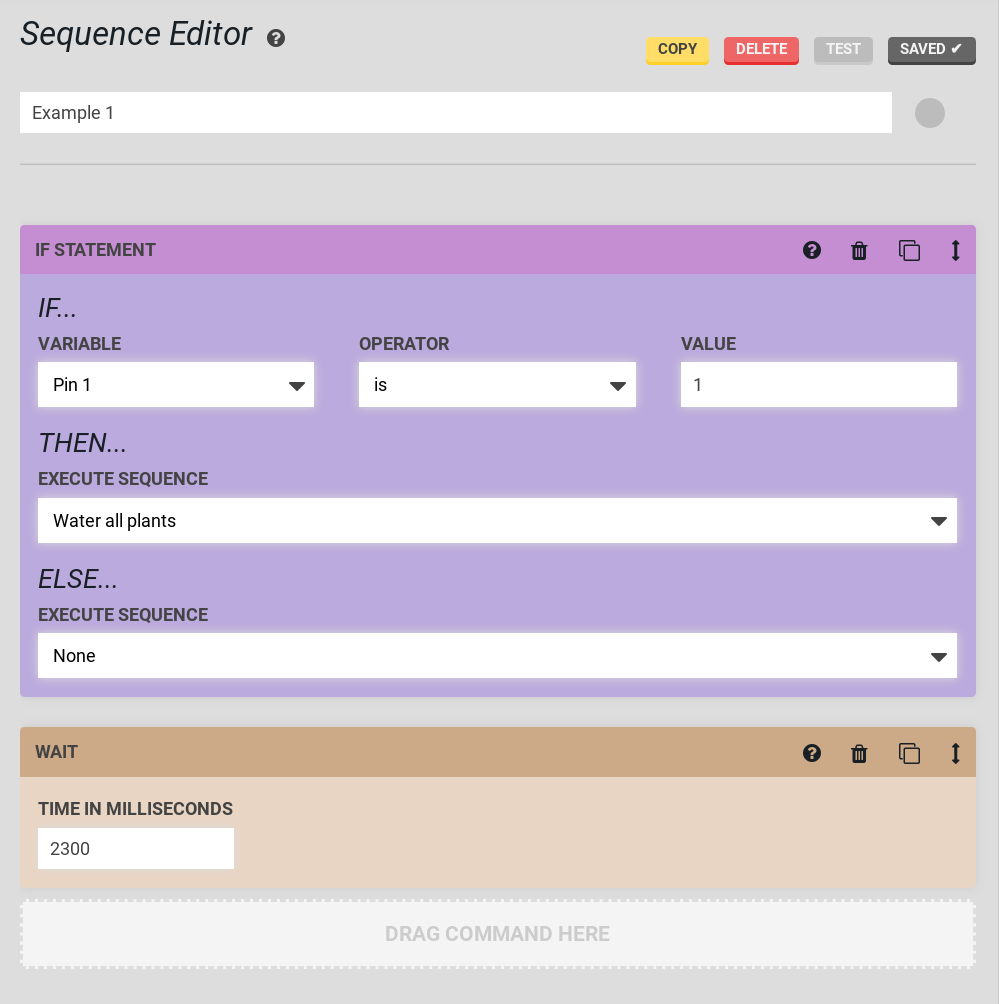Viewport: 999px width, 1004px height.
Task: Open the Sequence Editor help question mark
Action: pyautogui.click(x=274, y=38)
